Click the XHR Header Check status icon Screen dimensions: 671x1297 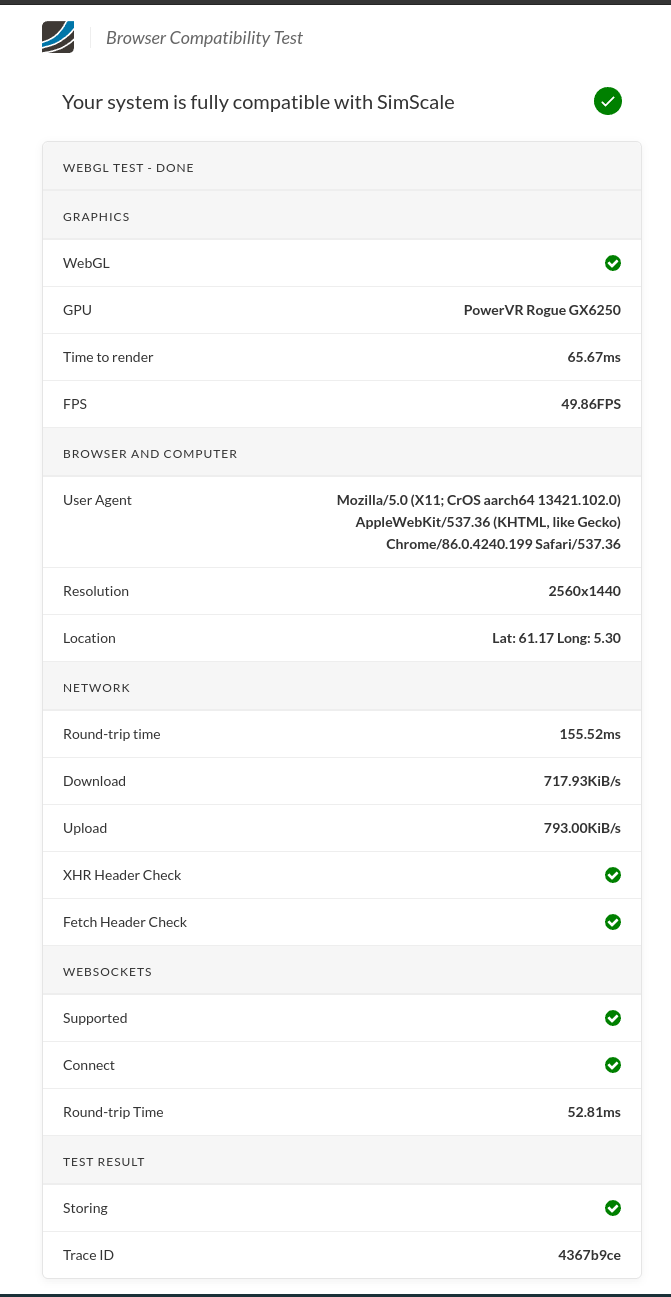(x=613, y=875)
